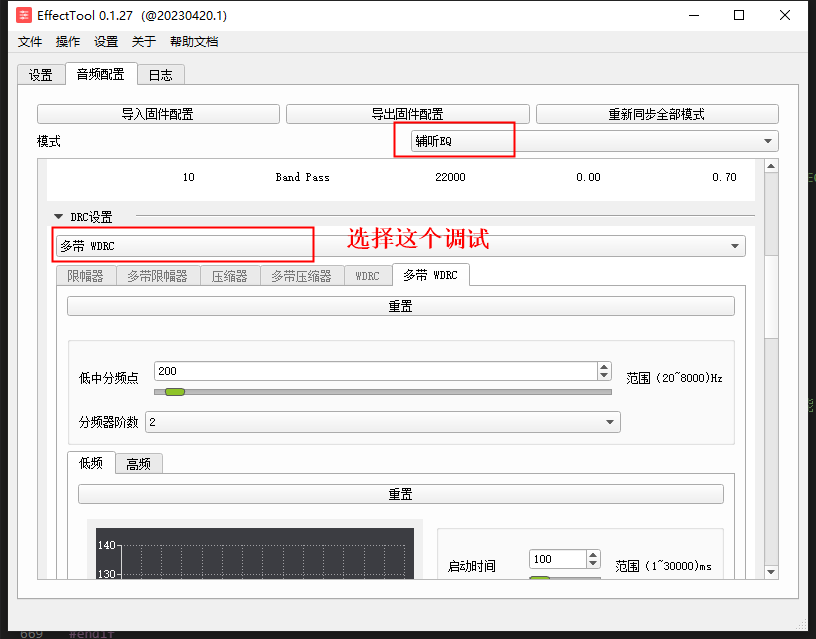The image size is (816, 639).
Task: Decrease 低中分频点 with down arrow
Action: coord(604,375)
